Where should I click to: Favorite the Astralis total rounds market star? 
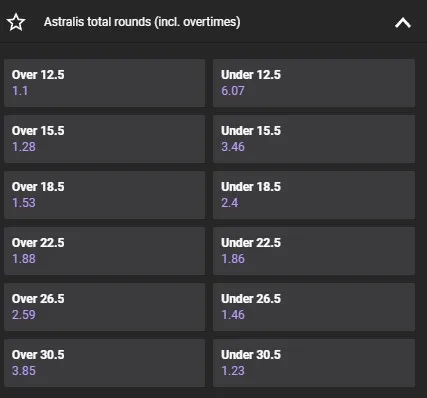click(x=16, y=22)
